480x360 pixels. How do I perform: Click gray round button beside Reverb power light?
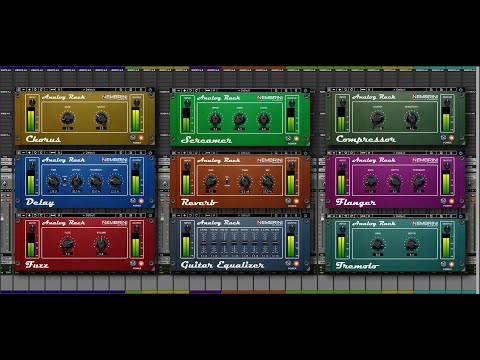pyautogui.click(x=288, y=201)
